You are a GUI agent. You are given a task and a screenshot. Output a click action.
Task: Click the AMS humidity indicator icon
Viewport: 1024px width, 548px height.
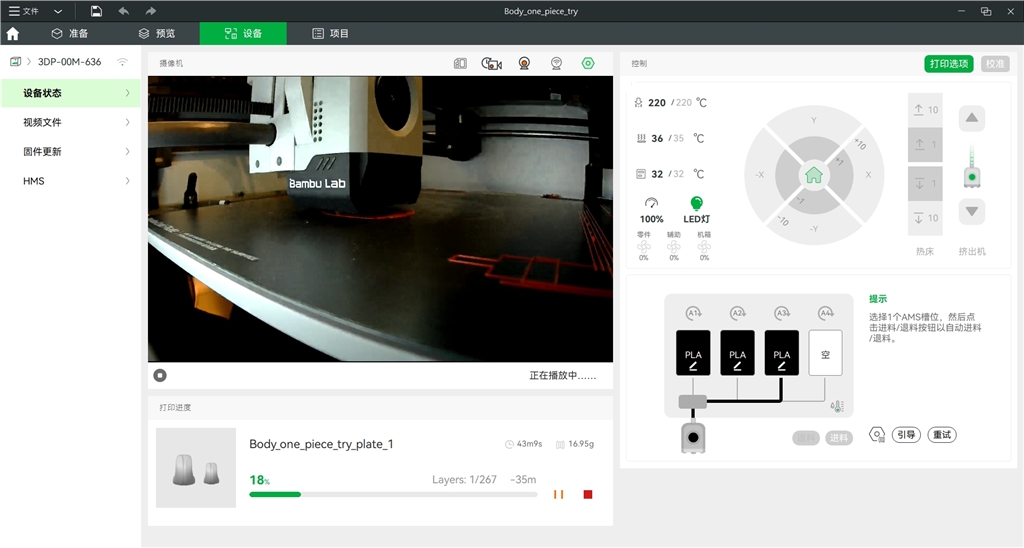point(837,407)
